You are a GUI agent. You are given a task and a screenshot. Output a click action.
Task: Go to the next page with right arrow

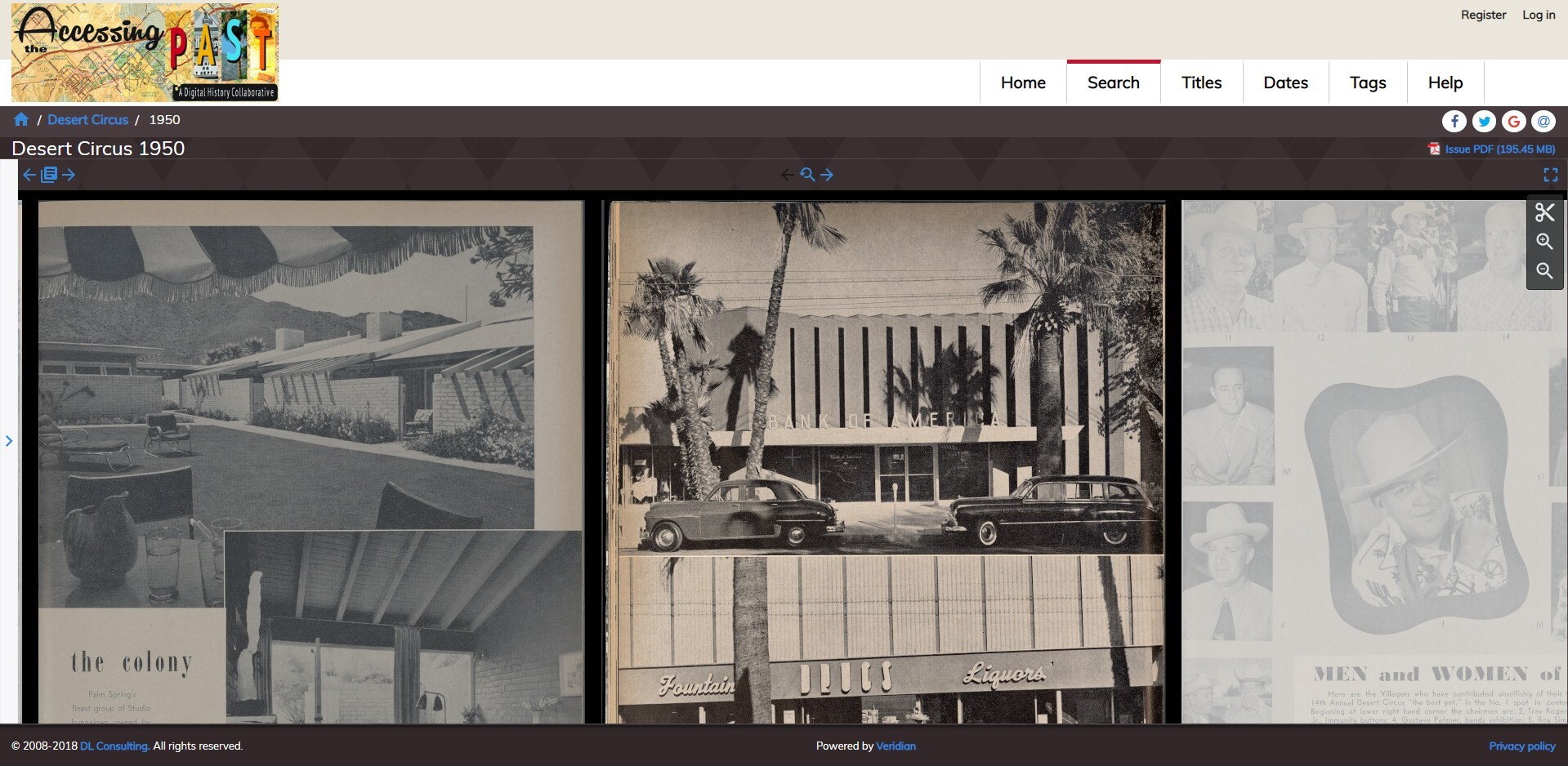click(x=828, y=174)
